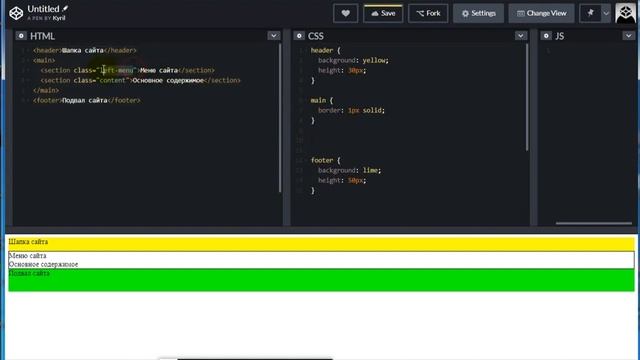Open pen Settings
Image resolution: width=640 pixels, height=360 pixels.
478,13
